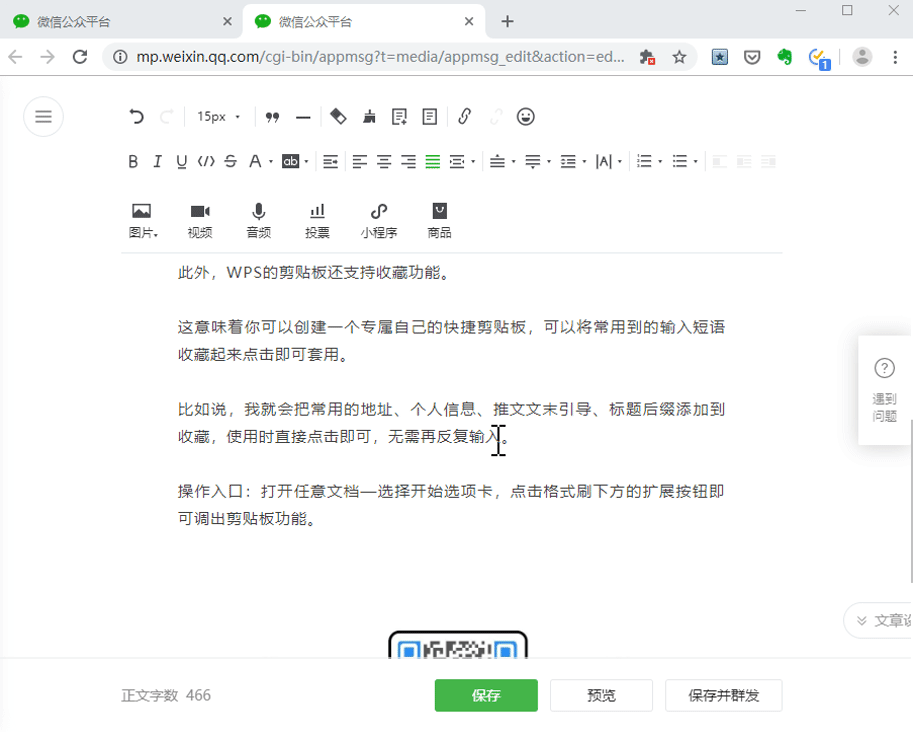Preview the article with 预览
The height and width of the screenshot is (736, 913).
click(601, 695)
